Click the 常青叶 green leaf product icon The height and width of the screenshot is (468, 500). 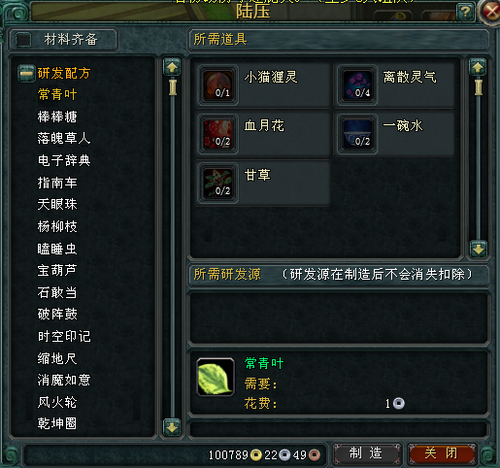(x=215, y=377)
